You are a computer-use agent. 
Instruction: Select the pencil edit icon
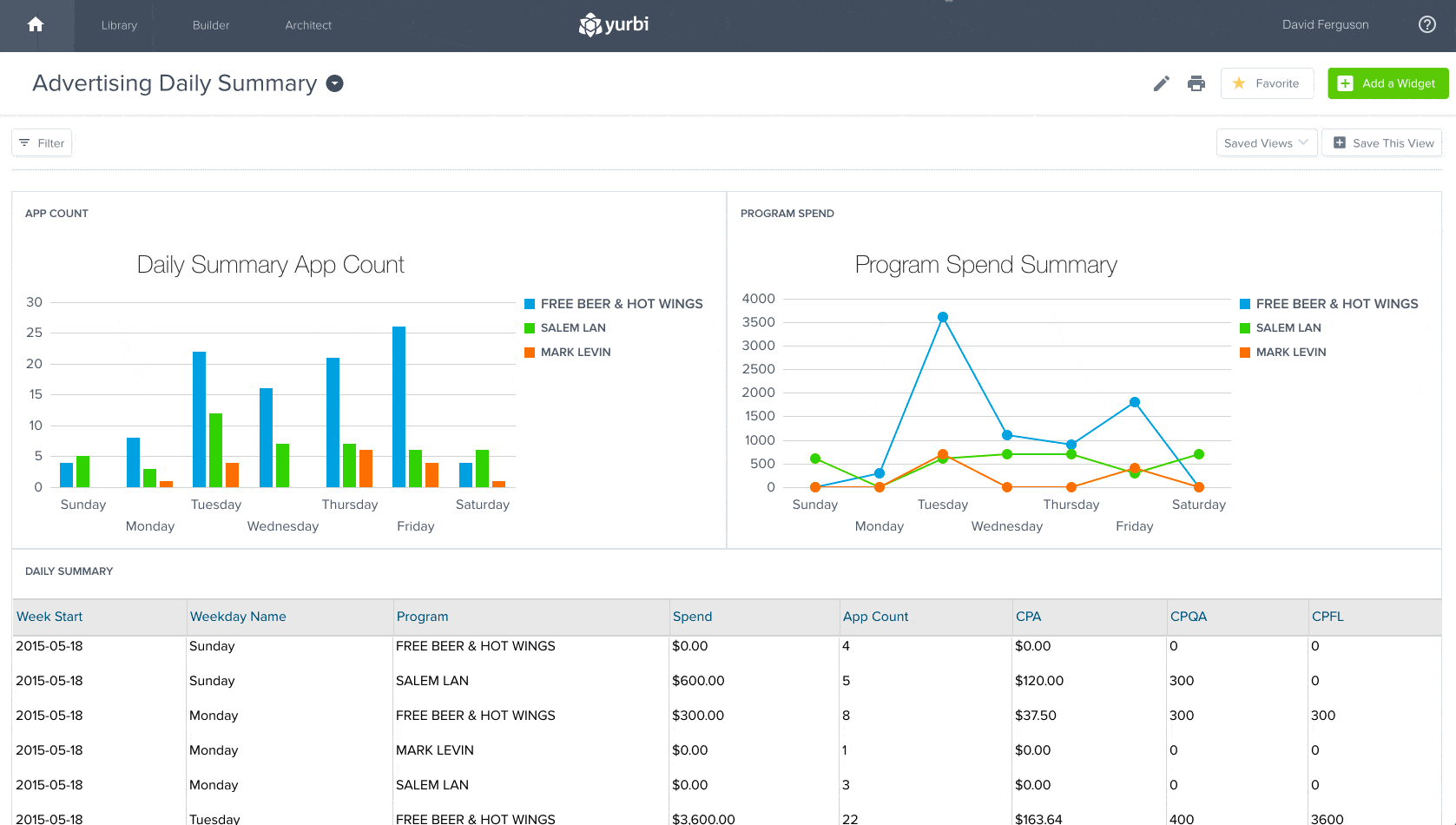1161,82
